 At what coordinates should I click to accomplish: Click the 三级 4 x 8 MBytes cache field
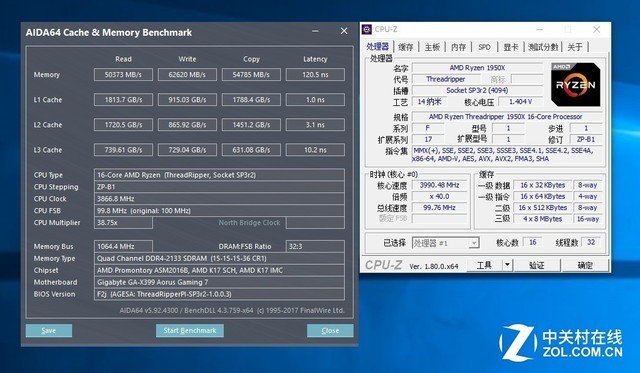[542, 219]
